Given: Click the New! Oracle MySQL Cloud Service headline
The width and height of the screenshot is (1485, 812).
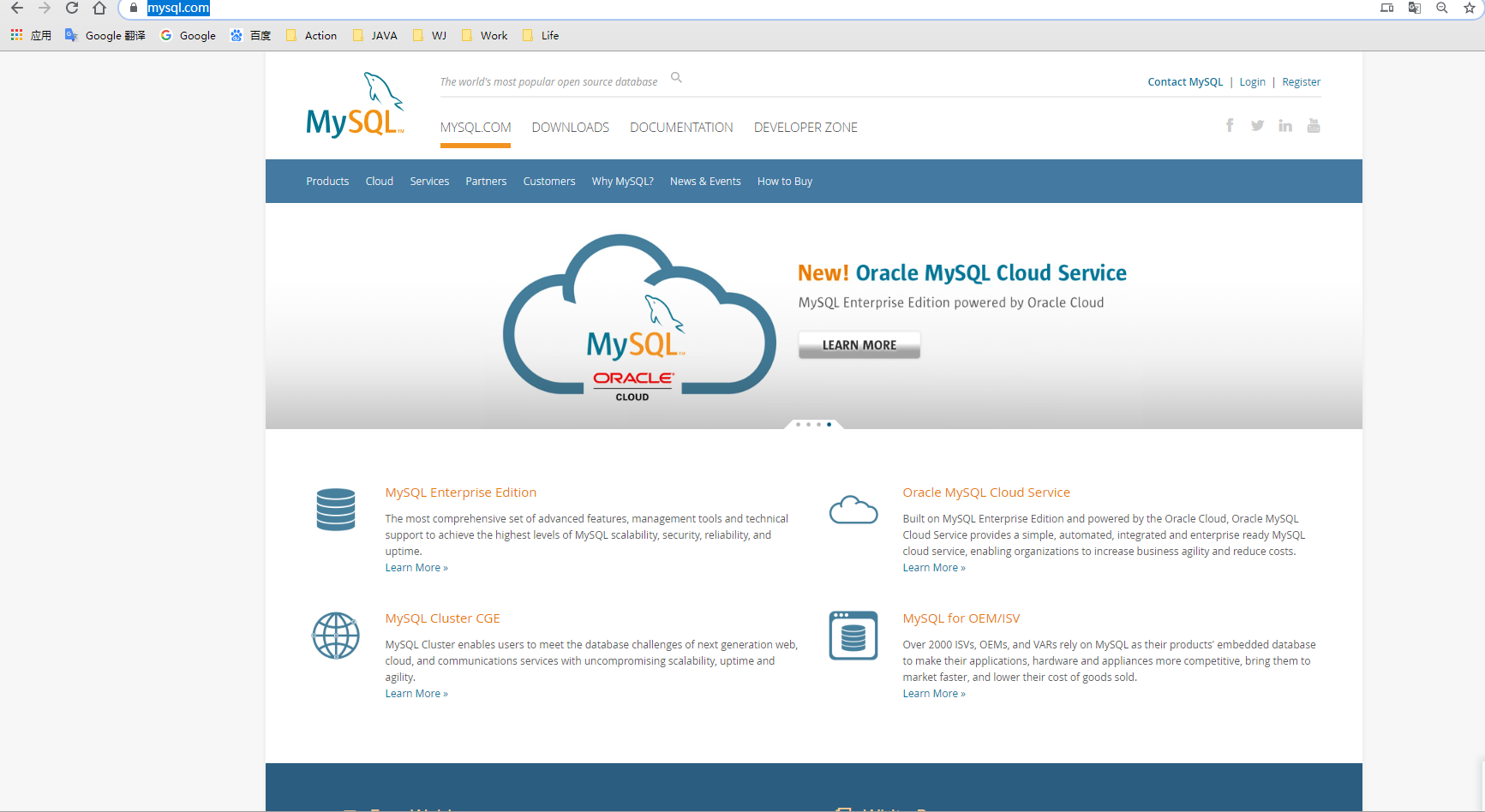Looking at the screenshot, I should [962, 273].
